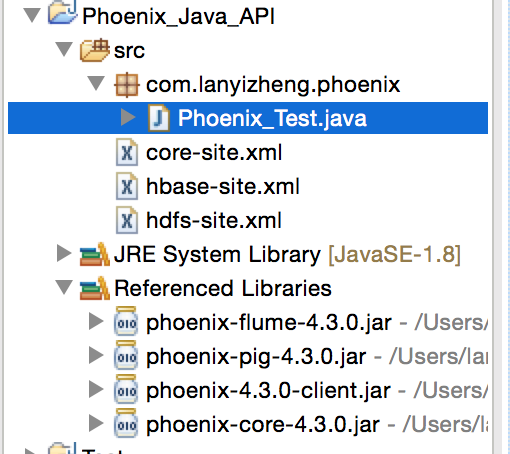Open hdfs-site.xml file entry
The image size is (510, 454).
point(214,220)
